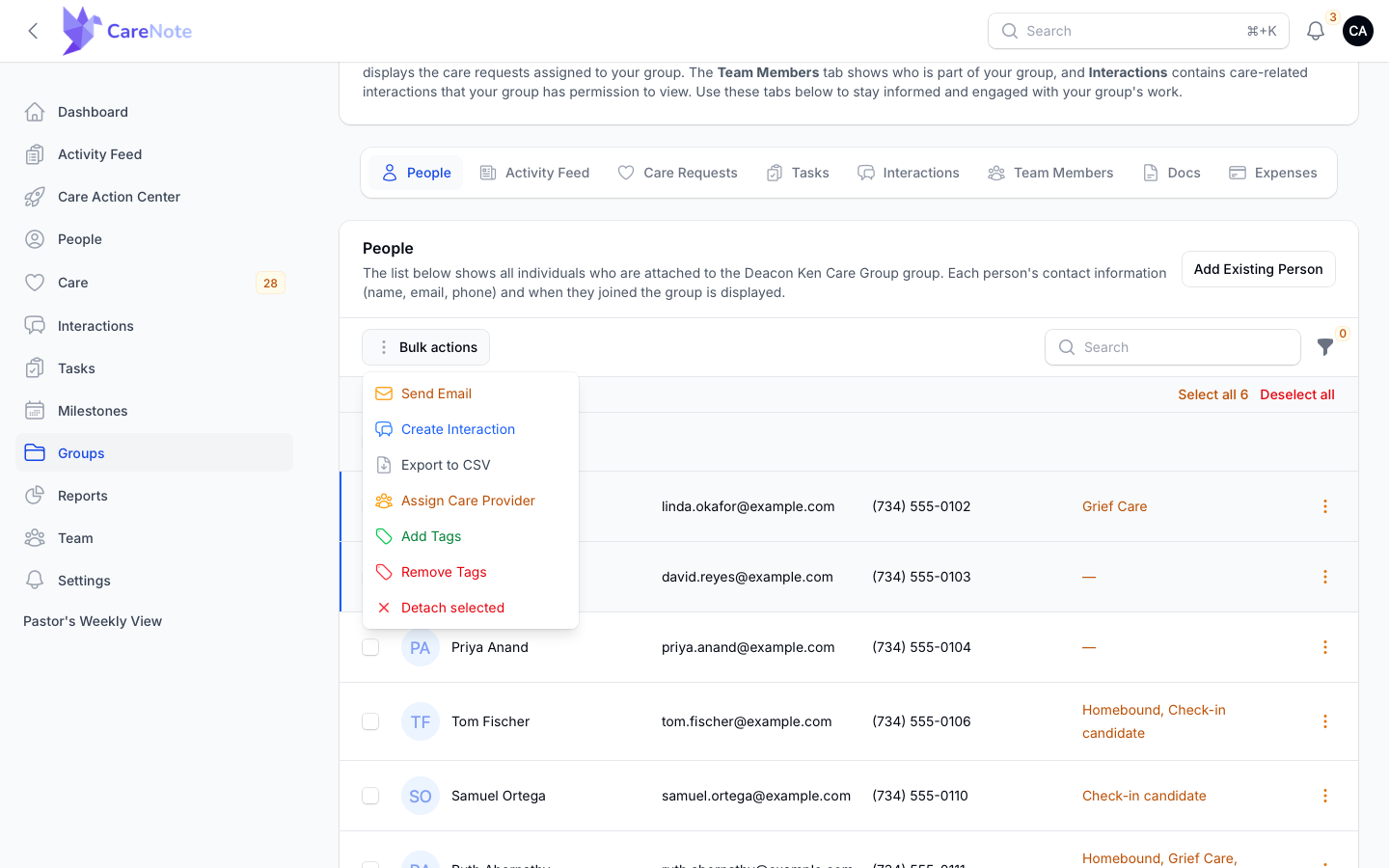Click the Milestones calendar icon
The height and width of the screenshot is (868, 1389).
pyautogui.click(x=35, y=411)
